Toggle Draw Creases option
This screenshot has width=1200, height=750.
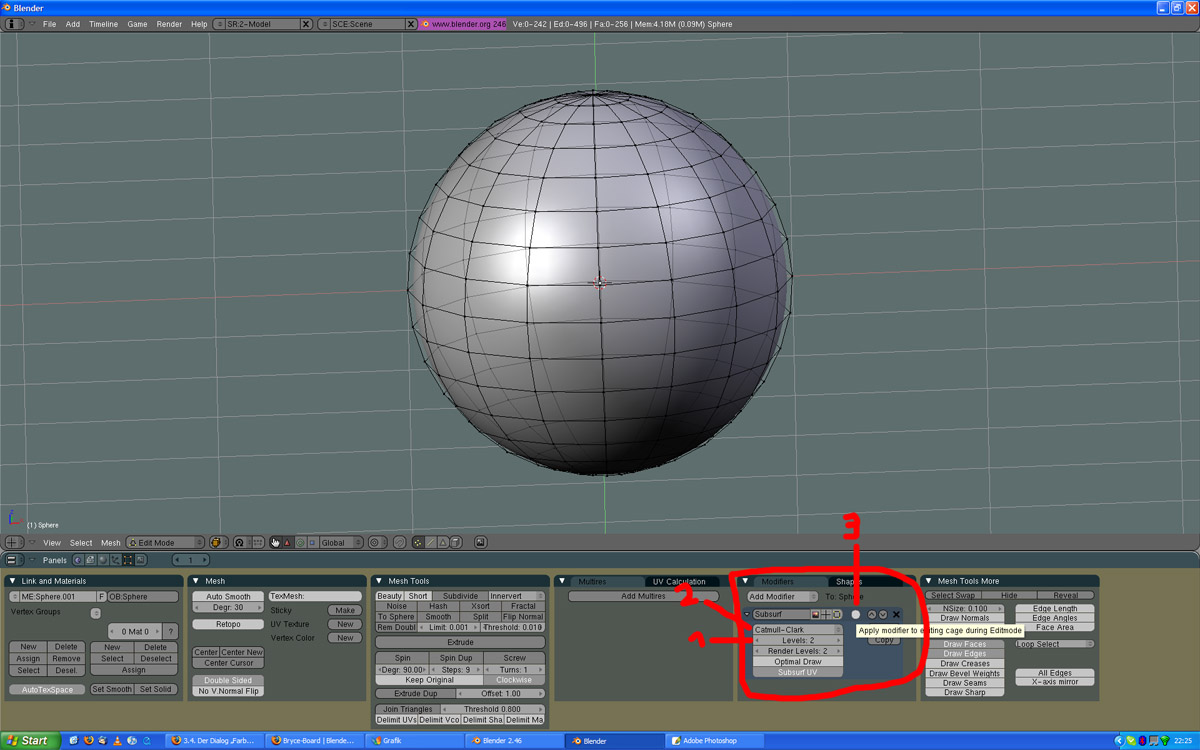(x=965, y=663)
